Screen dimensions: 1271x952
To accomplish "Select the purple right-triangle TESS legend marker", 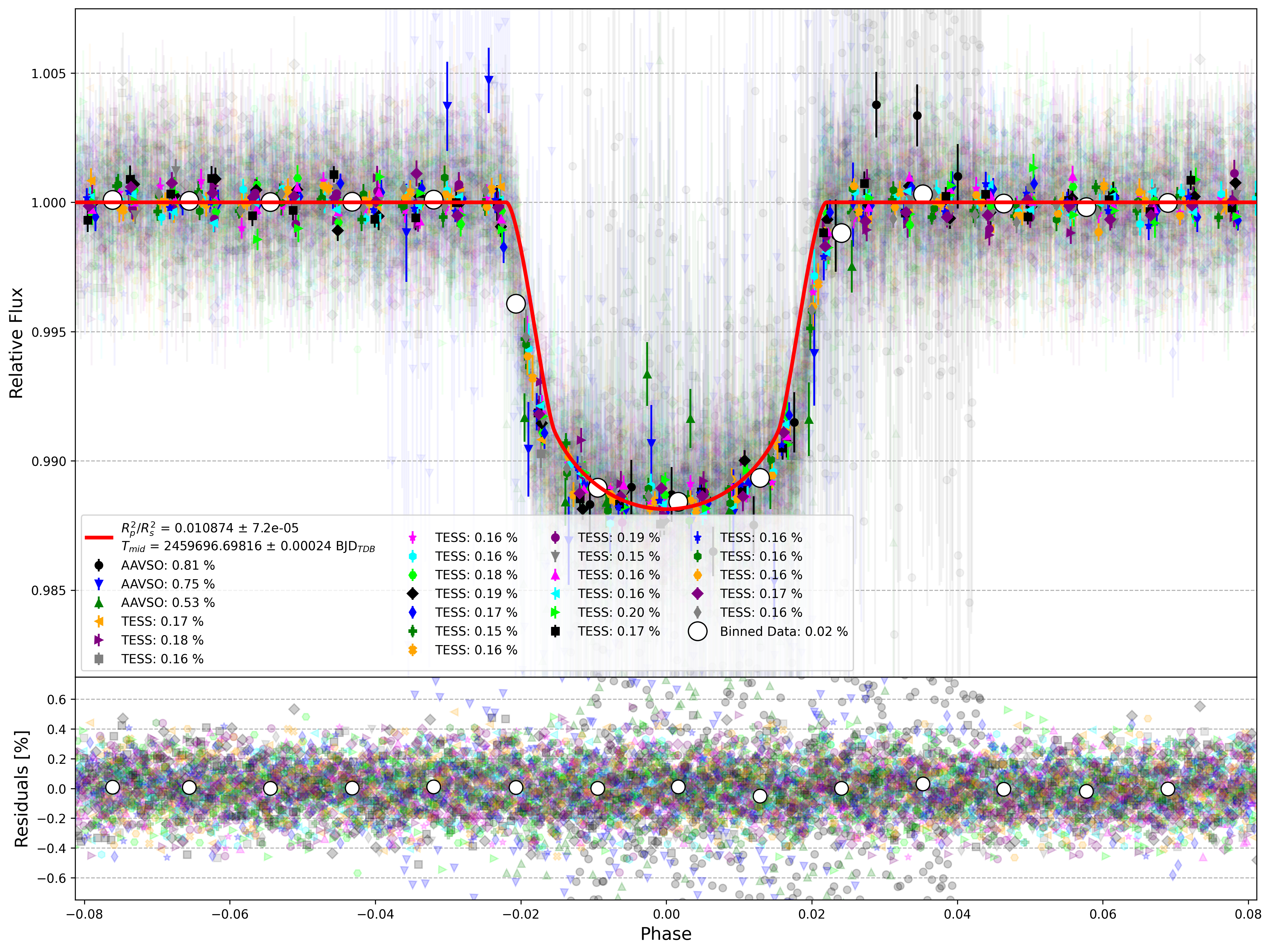I will pyautogui.click(x=99, y=640).
